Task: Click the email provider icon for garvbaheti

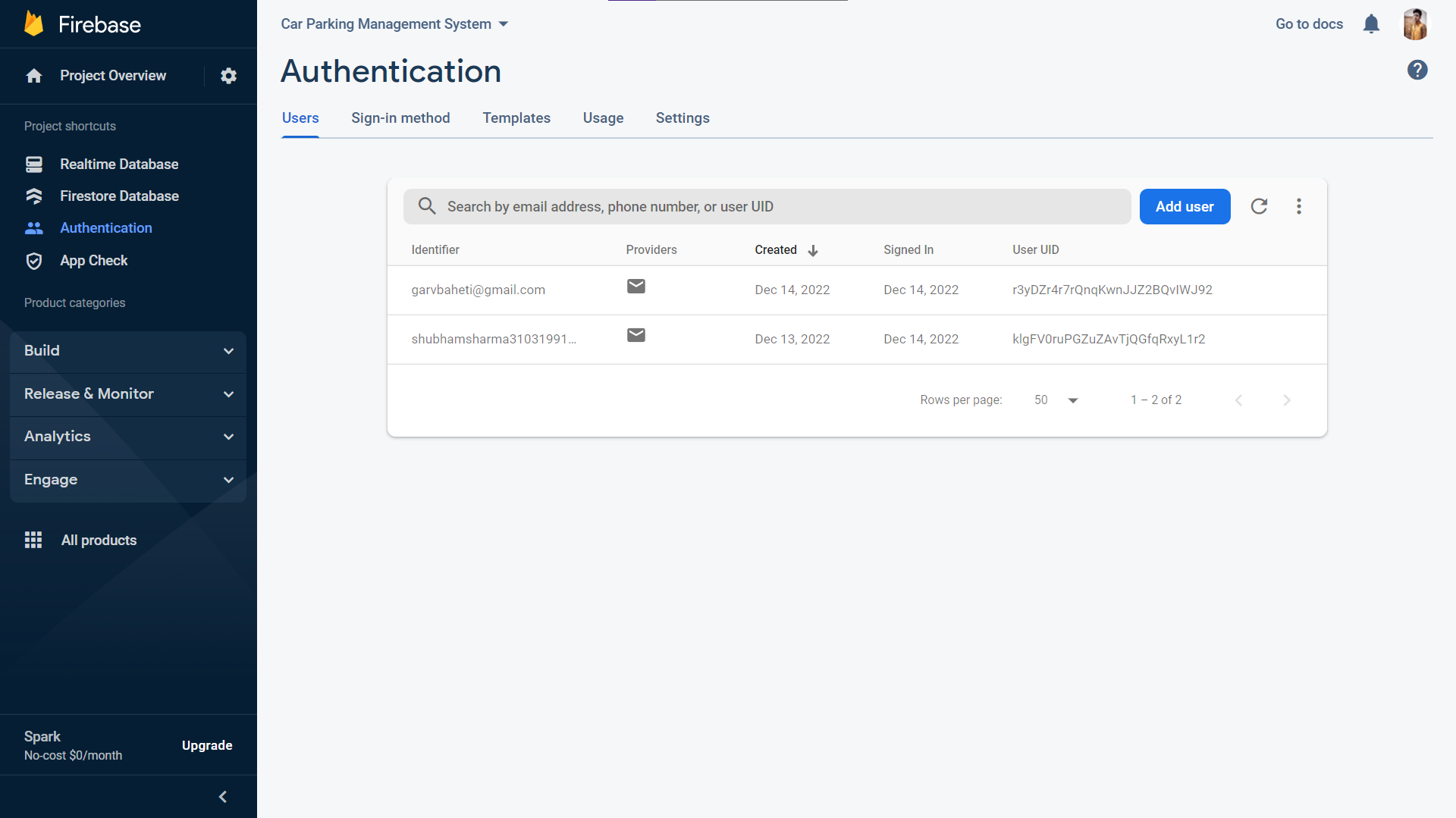Action: [636, 286]
